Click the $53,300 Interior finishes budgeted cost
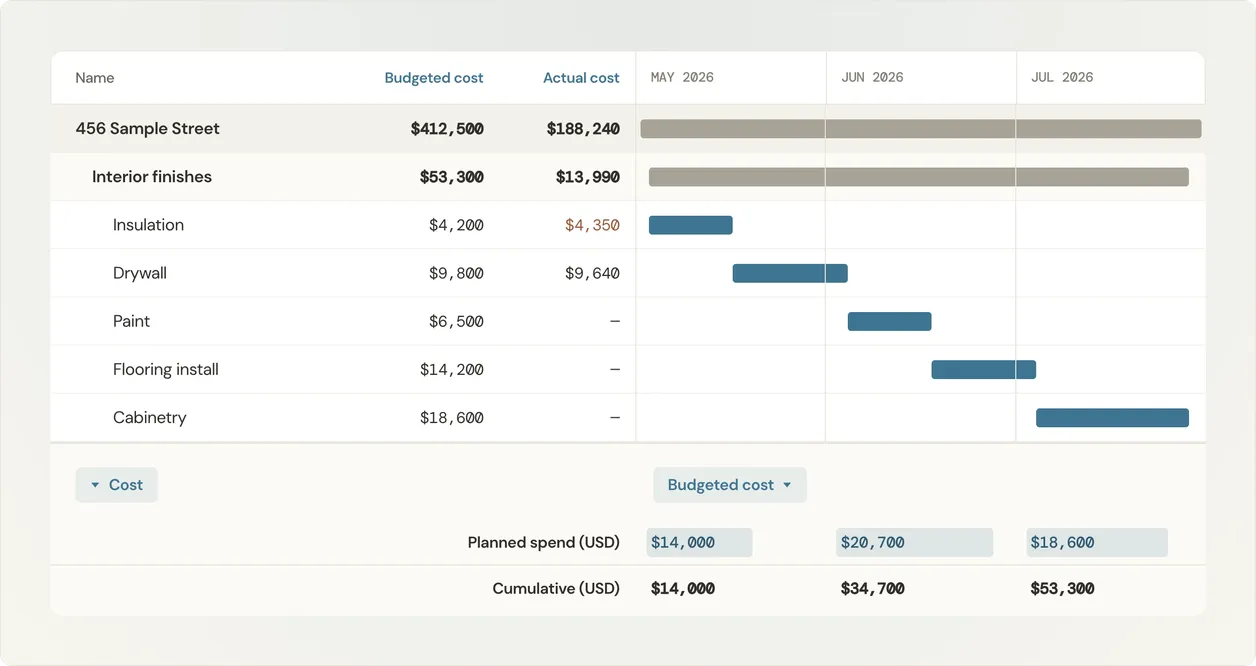 [x=451, y=177]
